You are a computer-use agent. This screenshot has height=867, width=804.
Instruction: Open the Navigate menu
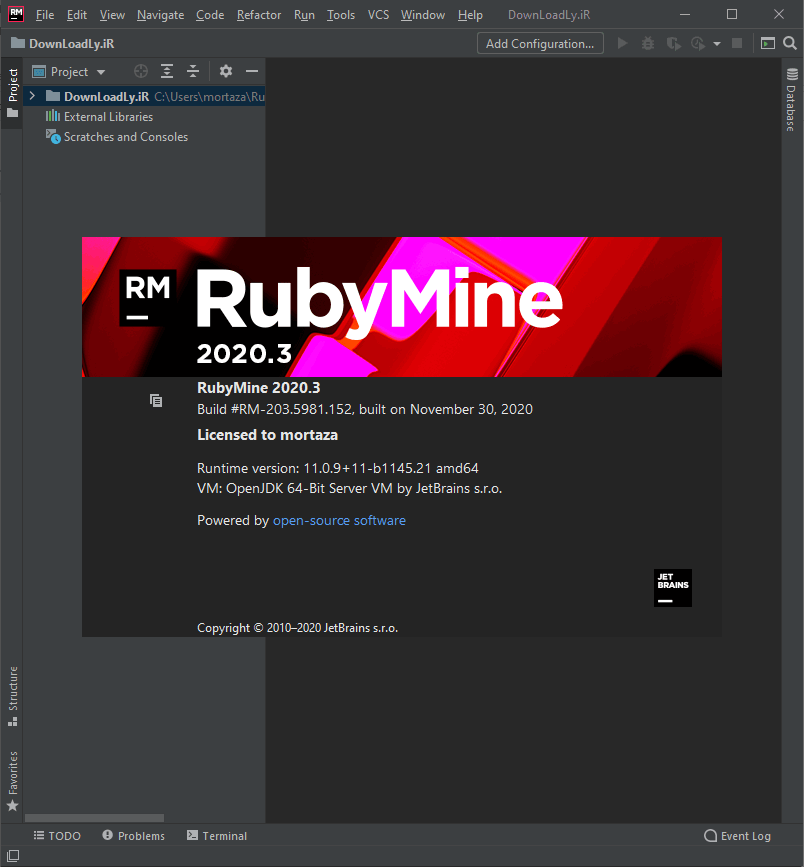160,15
